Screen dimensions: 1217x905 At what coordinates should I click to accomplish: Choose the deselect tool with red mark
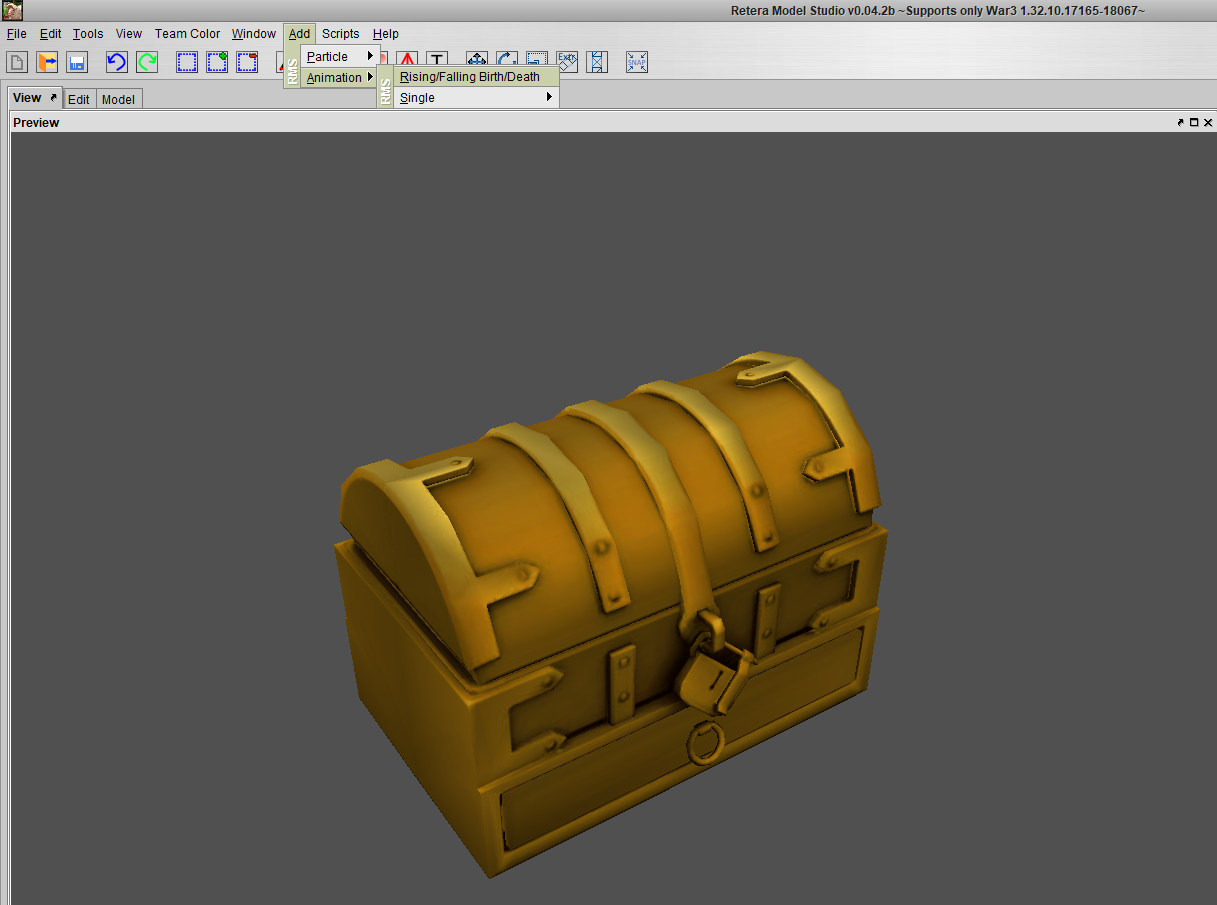(247, 62)
